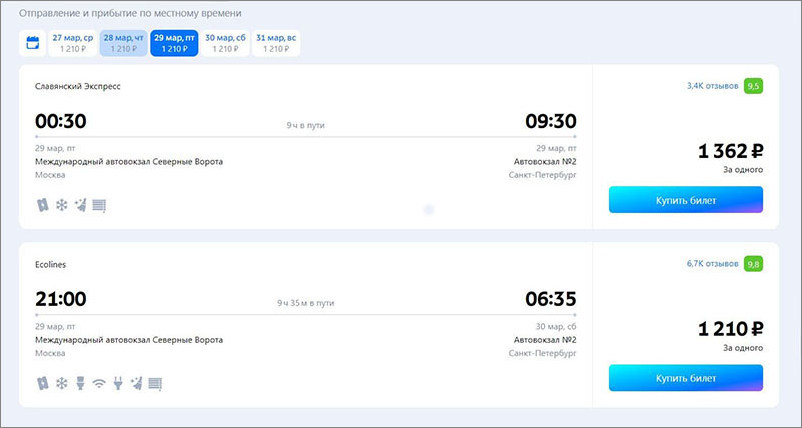Switch to the 30 мар, сб date tab
This screenshot has width=802, height=428.
[x=225, y=43]
